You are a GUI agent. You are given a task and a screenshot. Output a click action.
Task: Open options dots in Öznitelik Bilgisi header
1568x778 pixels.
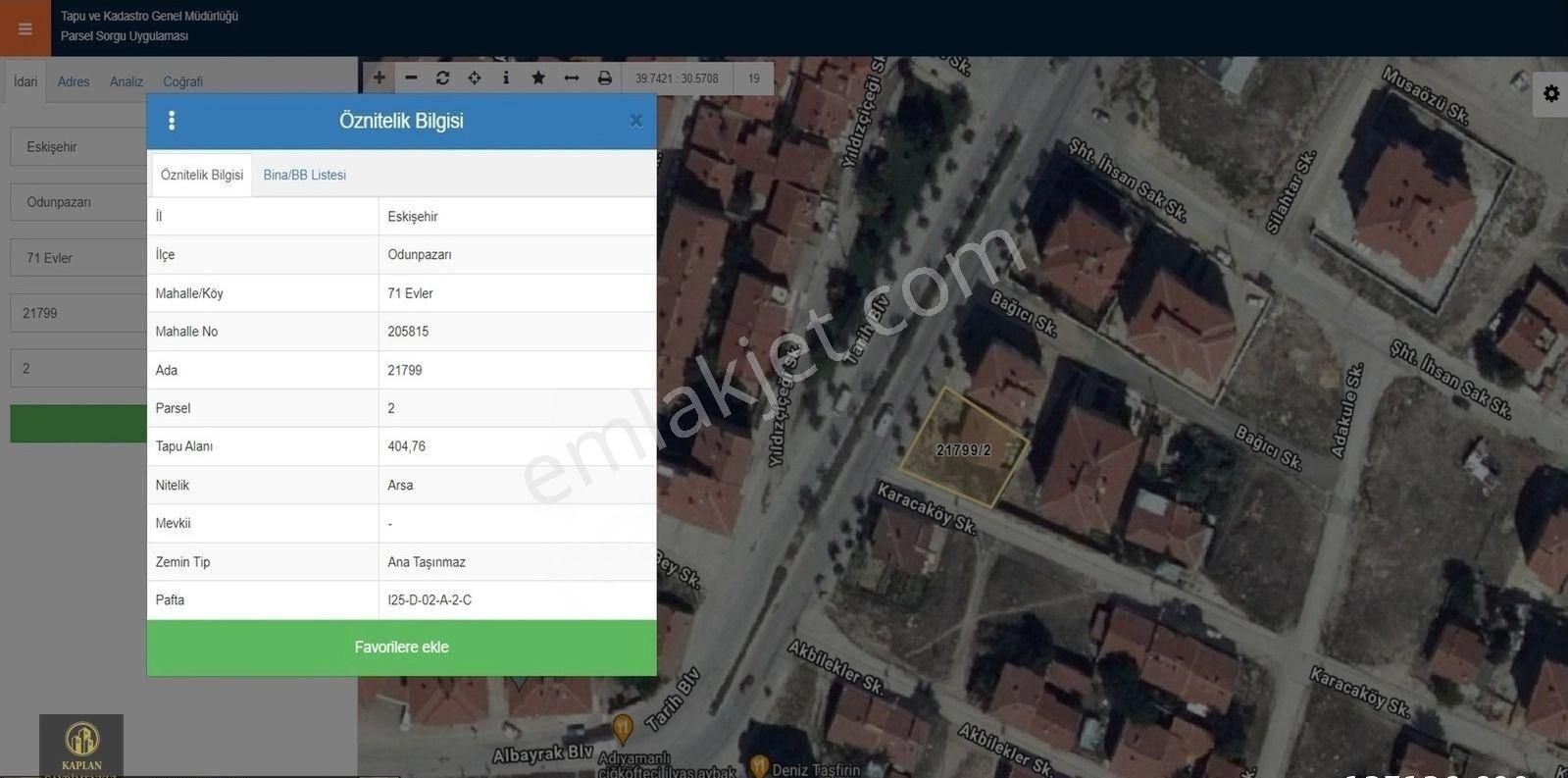pyautogui.click(x=172, y=121)
